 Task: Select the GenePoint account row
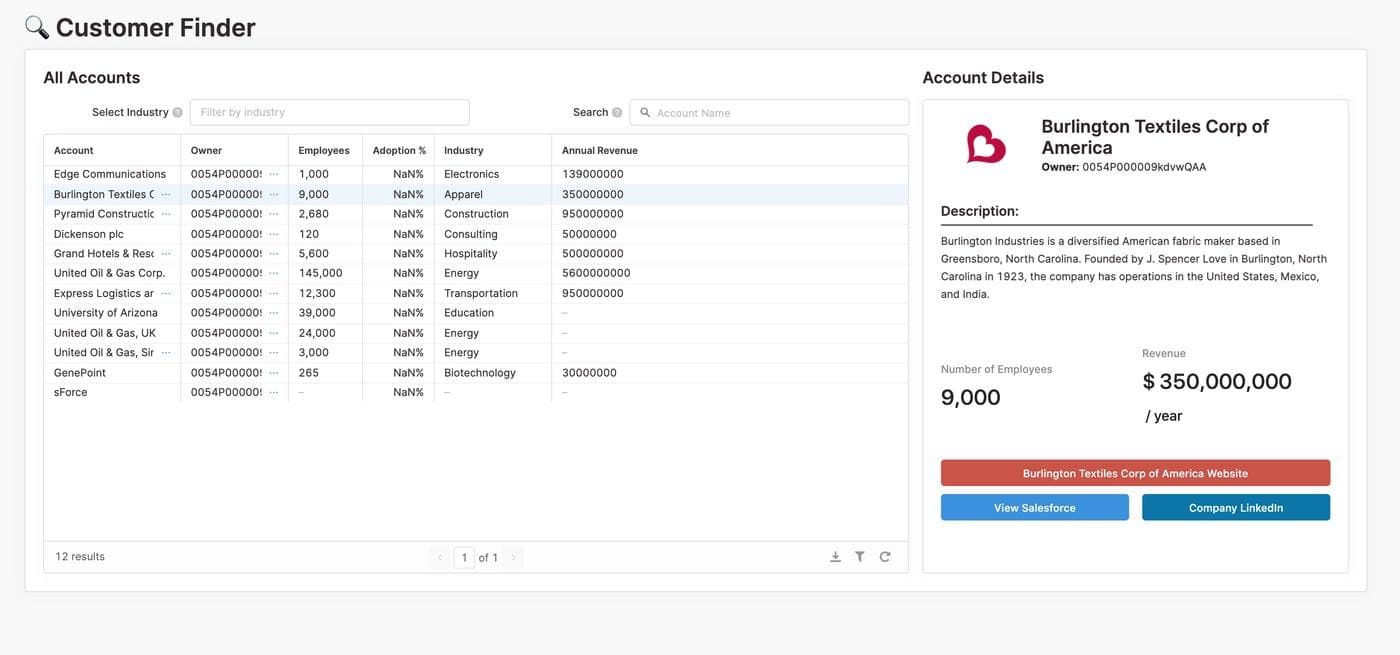[80, 373]
